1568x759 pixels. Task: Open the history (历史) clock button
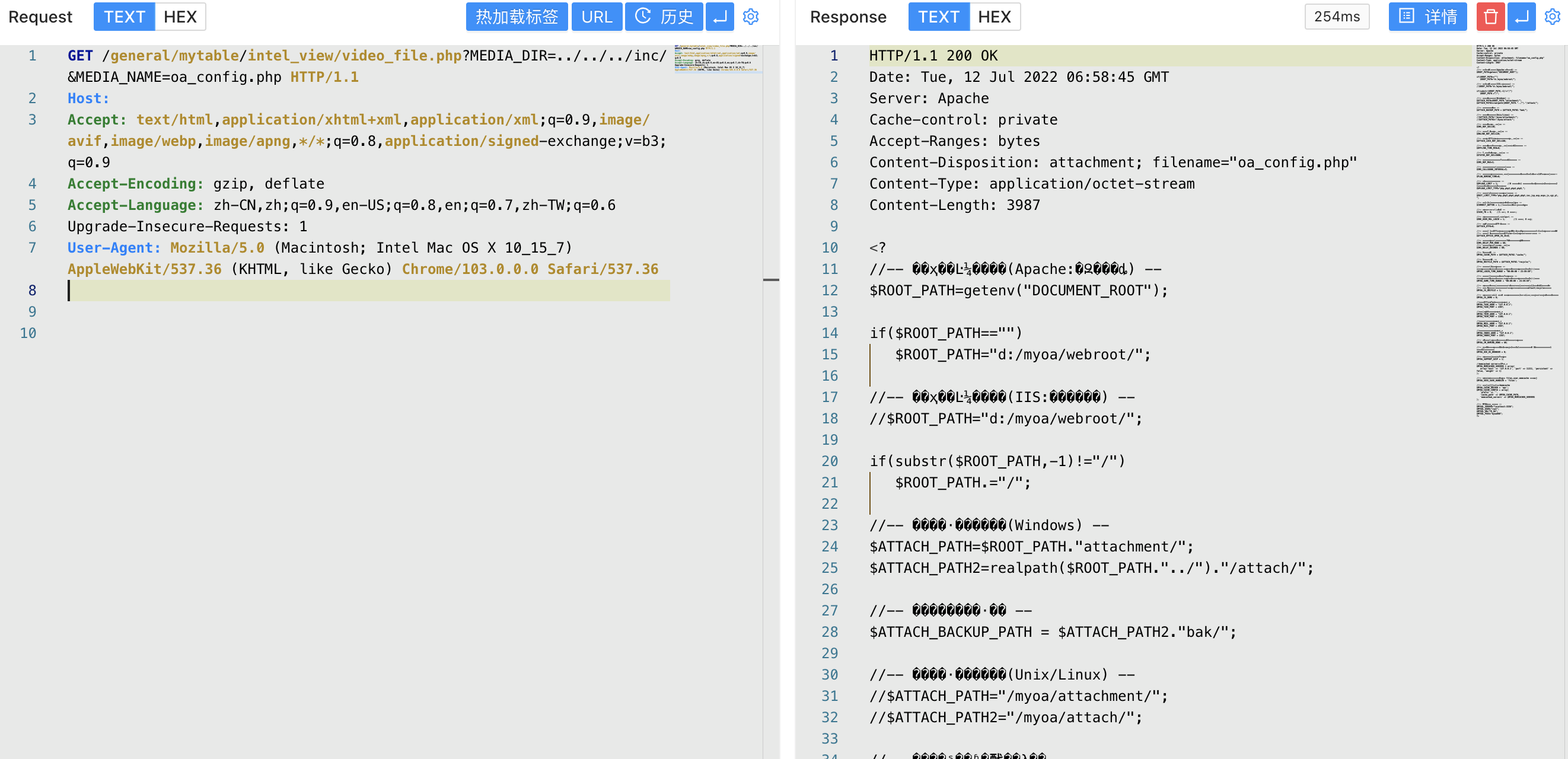click(664, 17)
